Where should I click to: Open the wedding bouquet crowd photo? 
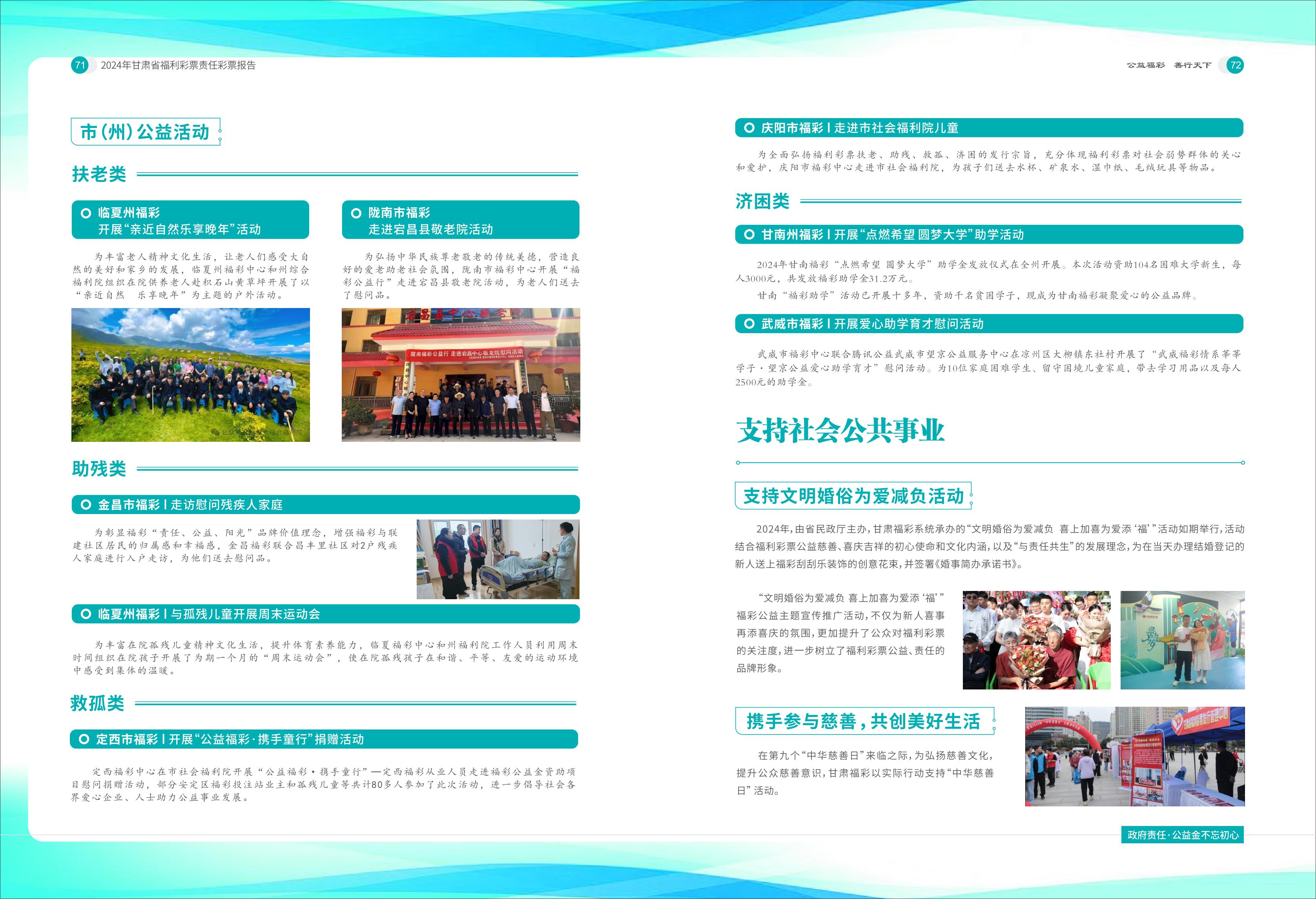point(1036,640)
